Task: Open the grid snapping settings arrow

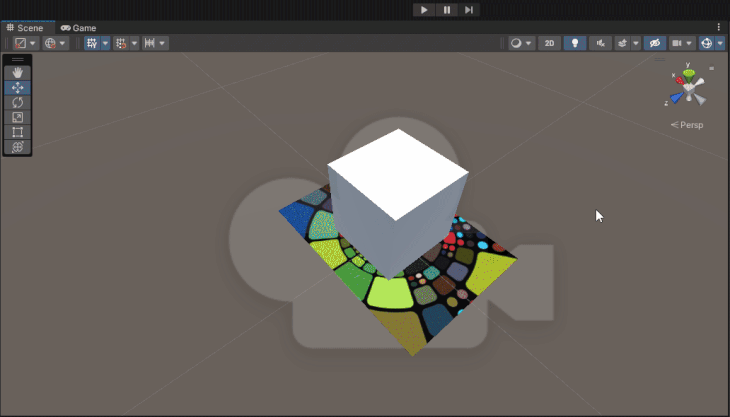Action: click(x=135, y=43)
